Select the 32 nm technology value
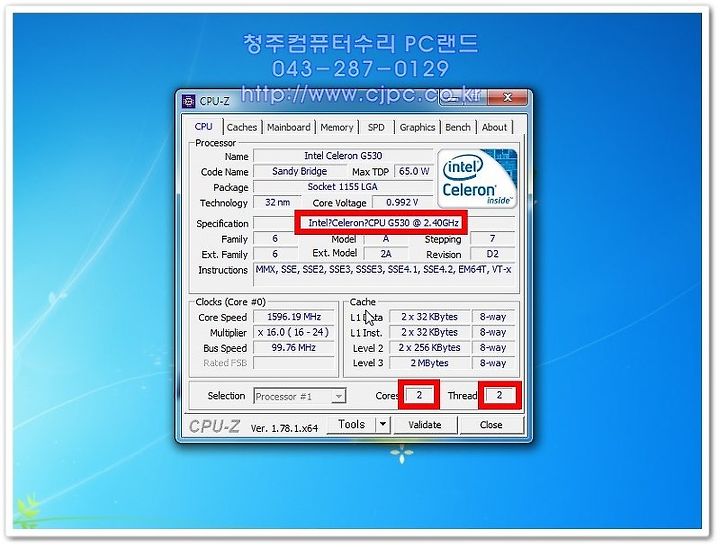The height and width of the screenshot is (547, 720). [277, 203]
